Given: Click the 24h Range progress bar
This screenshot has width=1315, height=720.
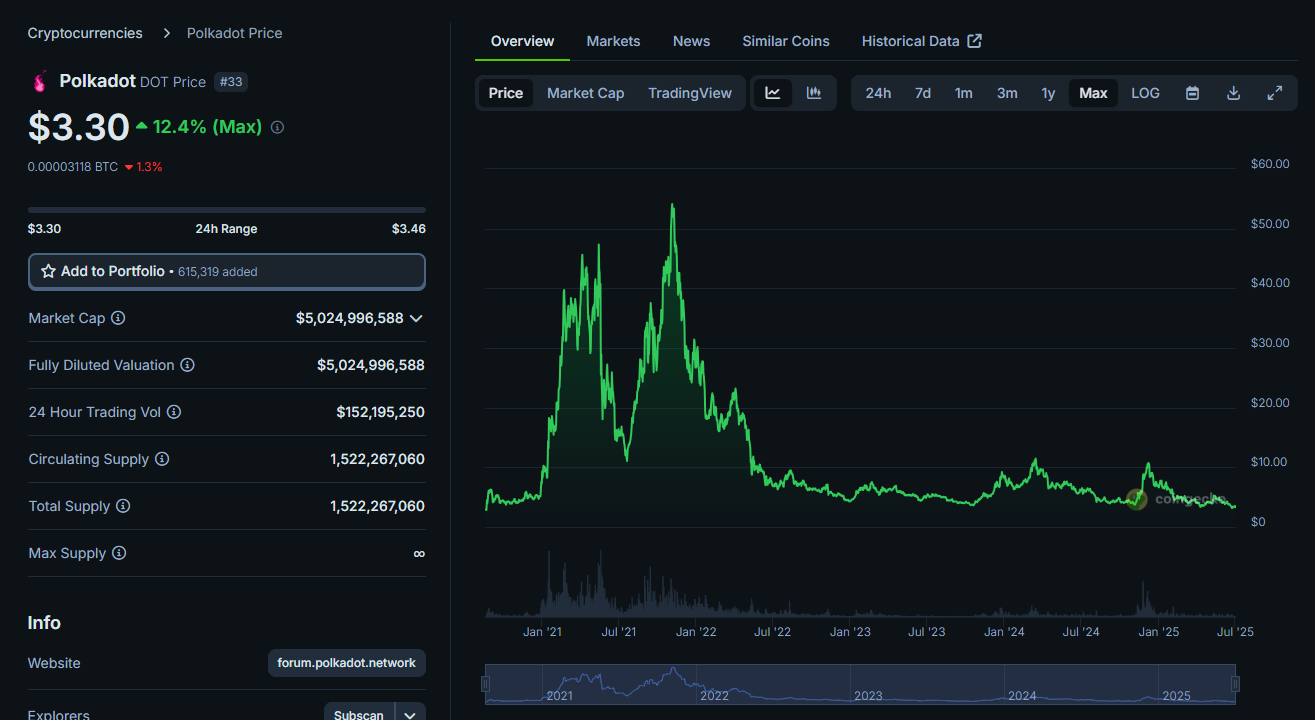Looking at the screenshot, I should [x=227, y=210].
